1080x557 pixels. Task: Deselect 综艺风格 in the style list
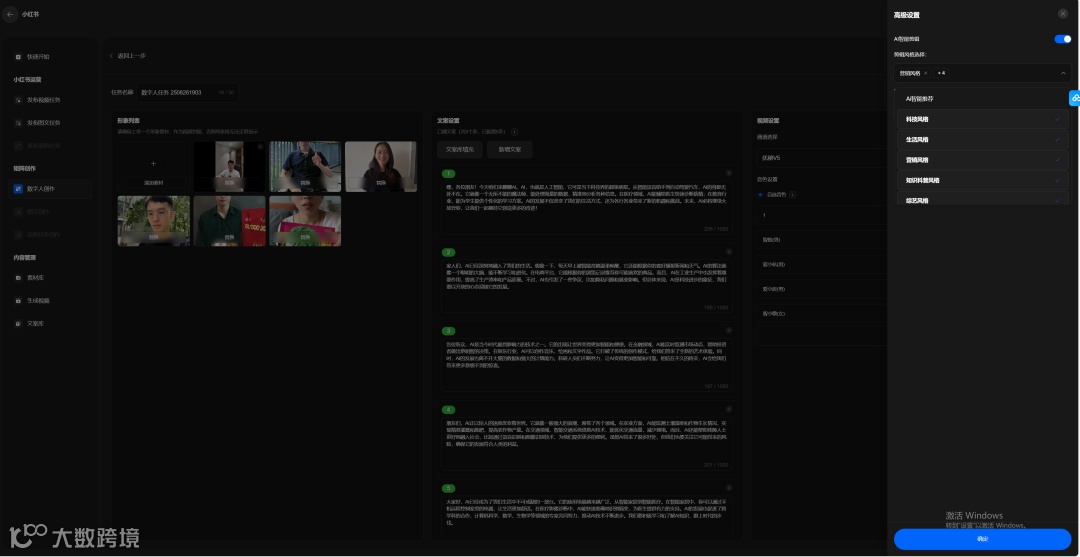coord(982,199)
